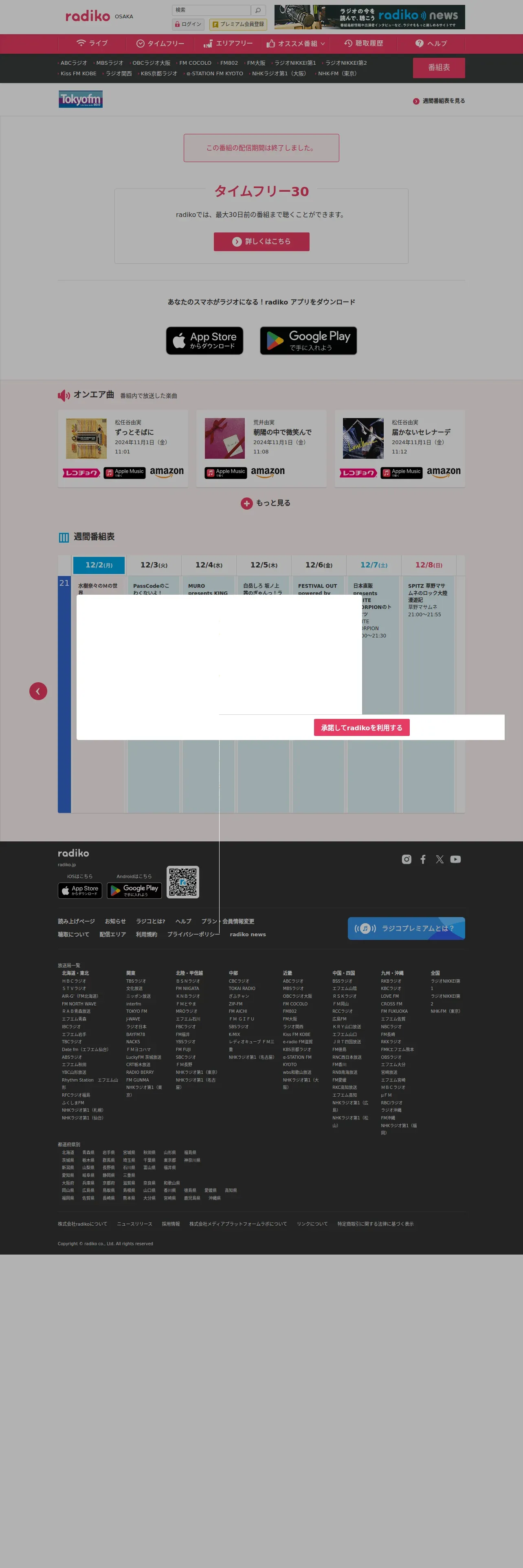This screenshot has height=1568, width=523.
Task: Click amazon icon for 朝陽の中で微笑んで
Action: point(268,472)
